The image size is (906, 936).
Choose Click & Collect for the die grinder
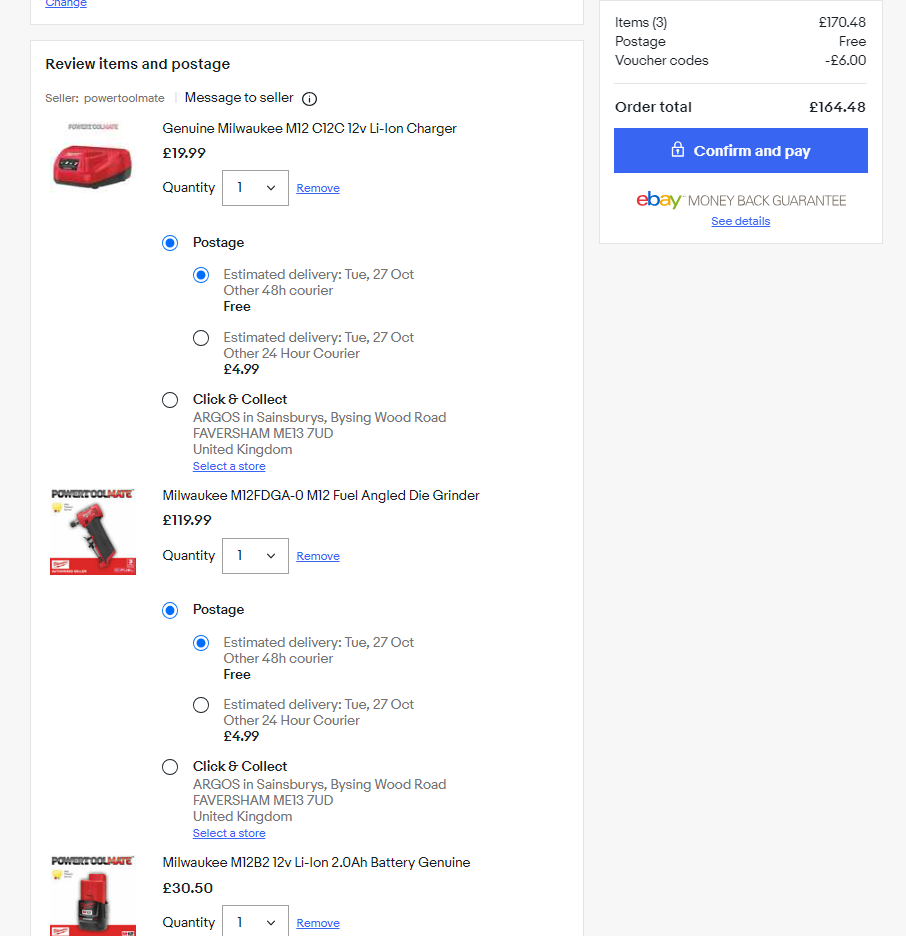(x=170, y=767)
